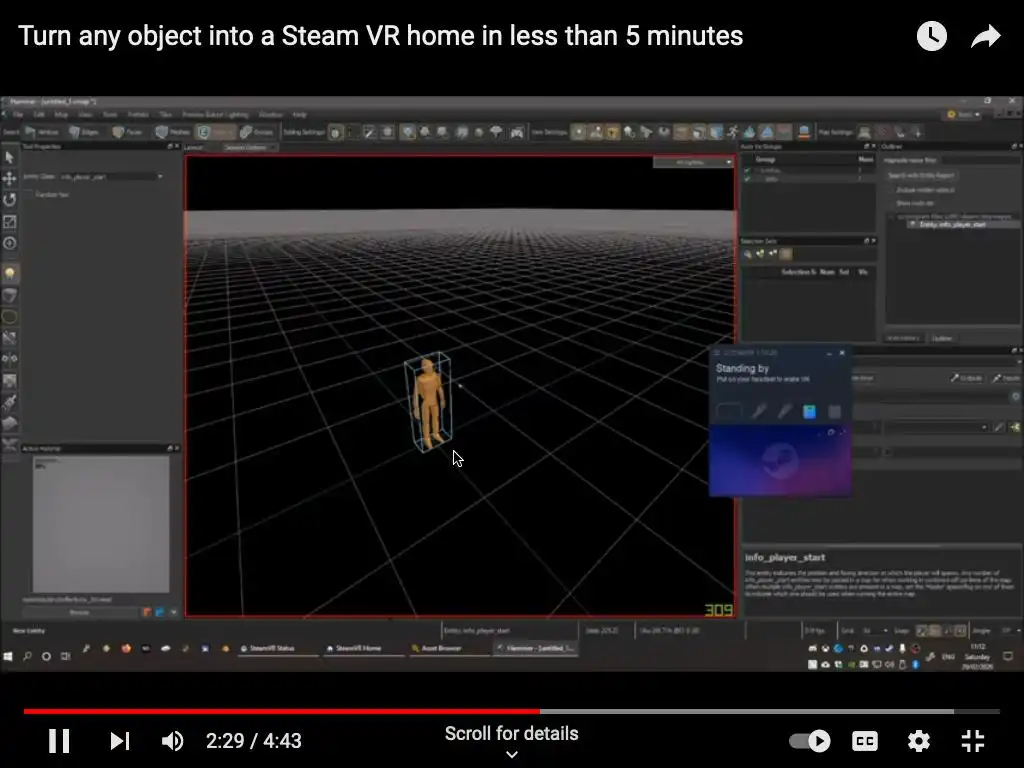Share this video

tap(985, 36)
